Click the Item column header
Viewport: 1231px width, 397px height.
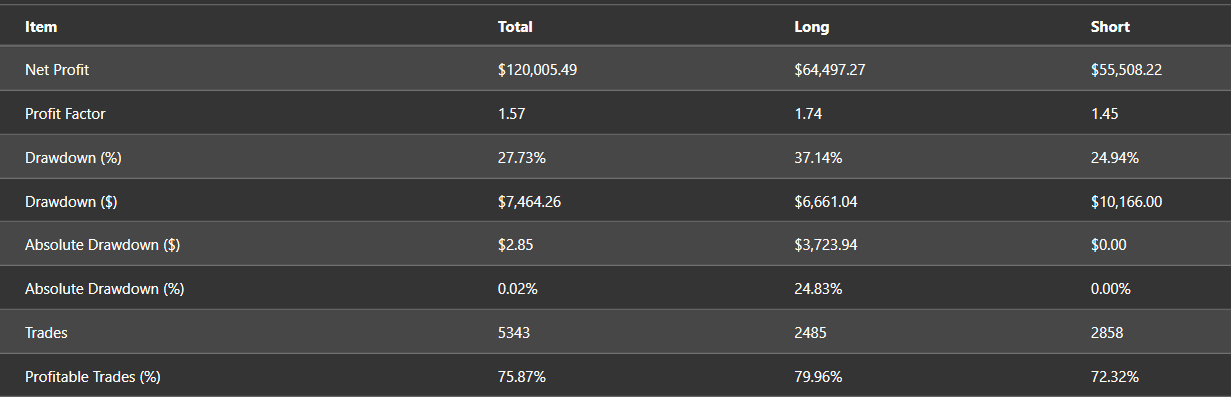(x=41, y=27)
